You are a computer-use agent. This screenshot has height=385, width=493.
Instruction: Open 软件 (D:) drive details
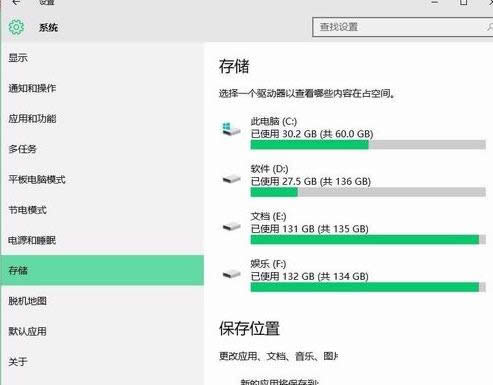point(352,180)
